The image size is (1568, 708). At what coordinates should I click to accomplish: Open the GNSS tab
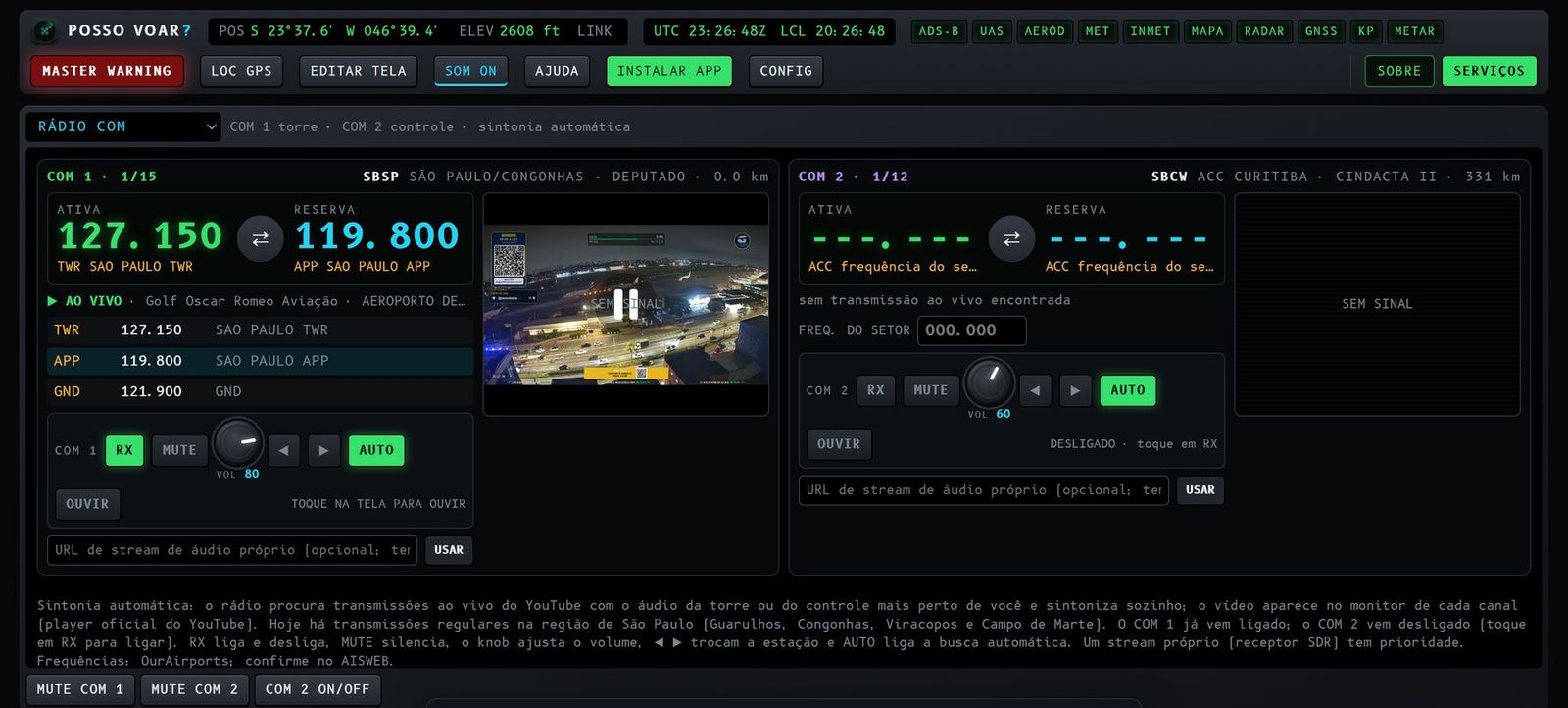click(1321, 31)
